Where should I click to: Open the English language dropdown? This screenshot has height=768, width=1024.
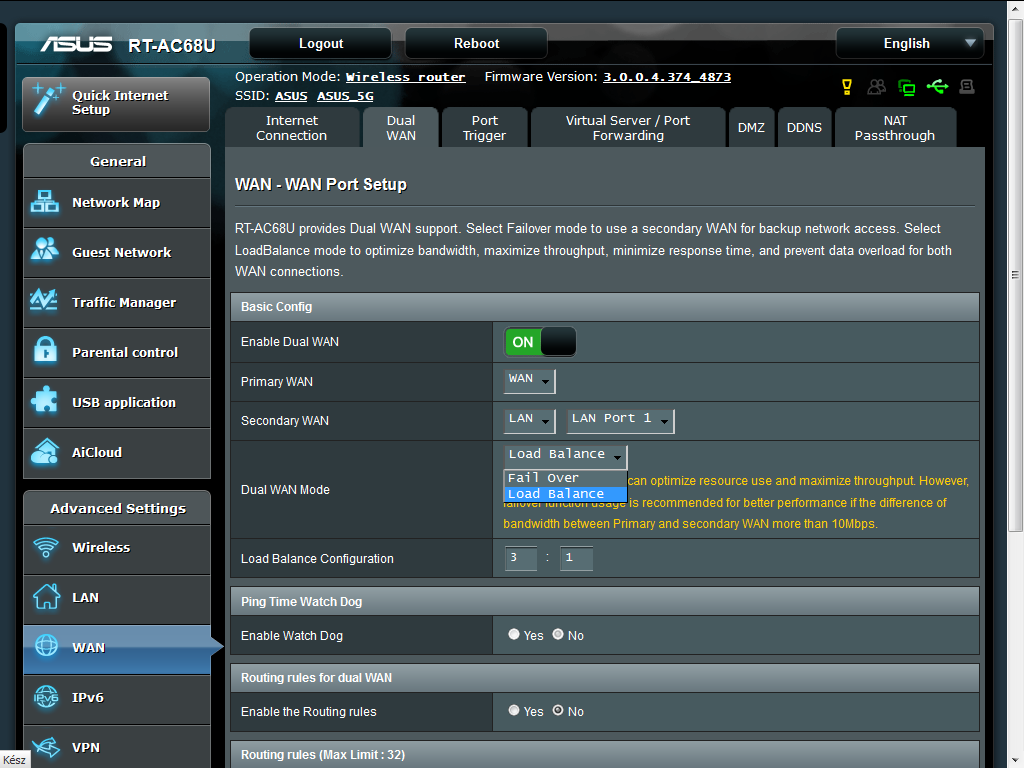910,43
